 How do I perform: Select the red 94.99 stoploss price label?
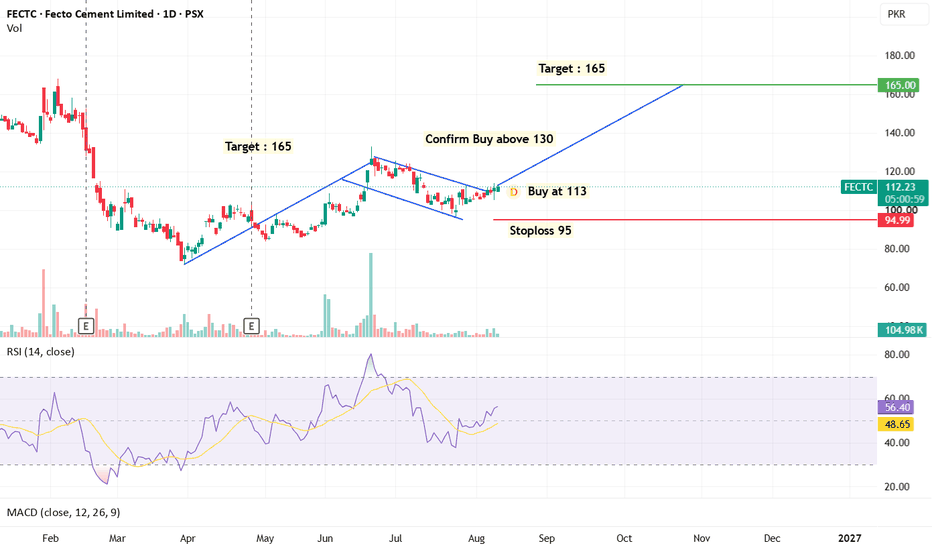click(897, 221)
